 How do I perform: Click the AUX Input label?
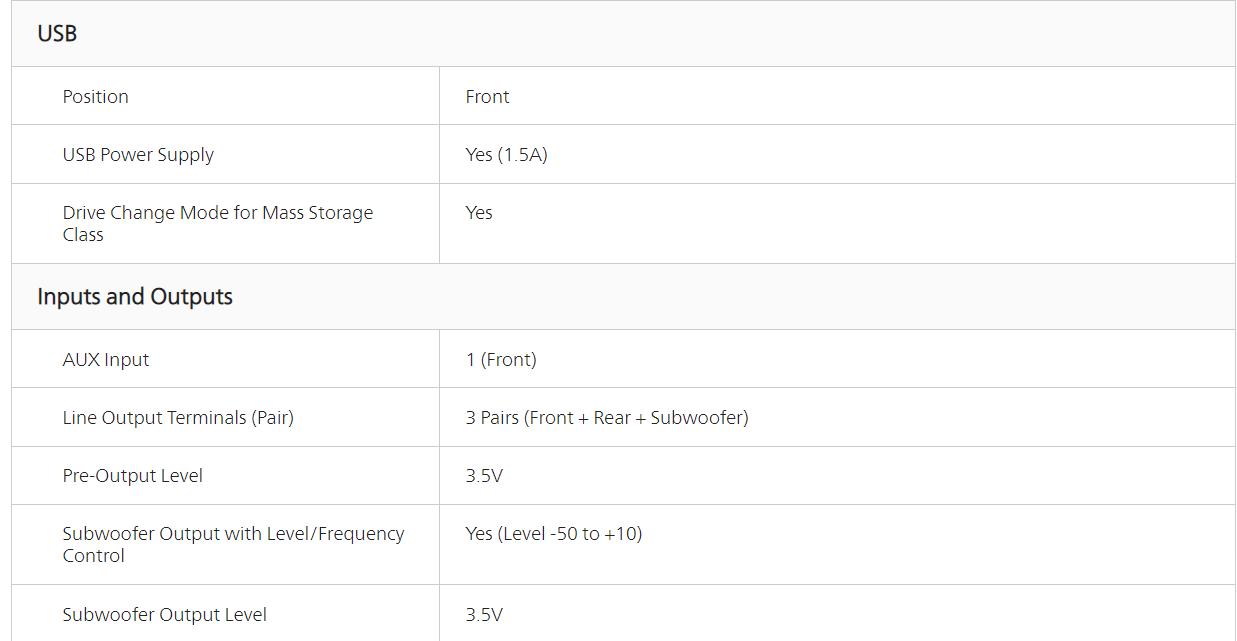106,360
